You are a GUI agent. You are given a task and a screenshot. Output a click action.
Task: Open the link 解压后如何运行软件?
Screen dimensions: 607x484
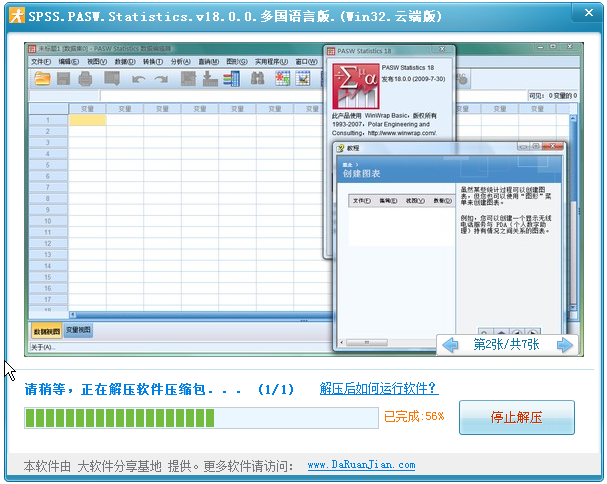click(379, 388)
